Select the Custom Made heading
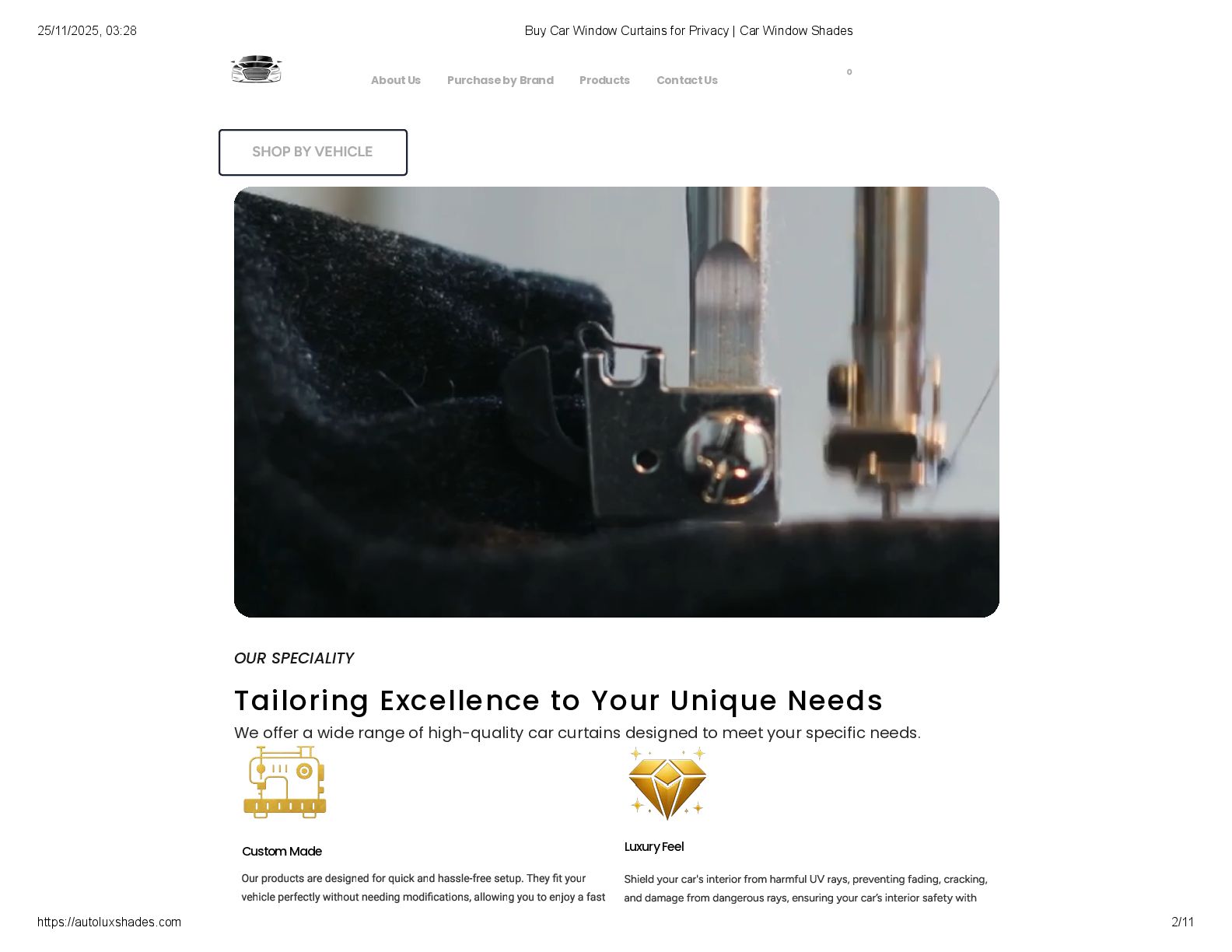 point(282,851)
